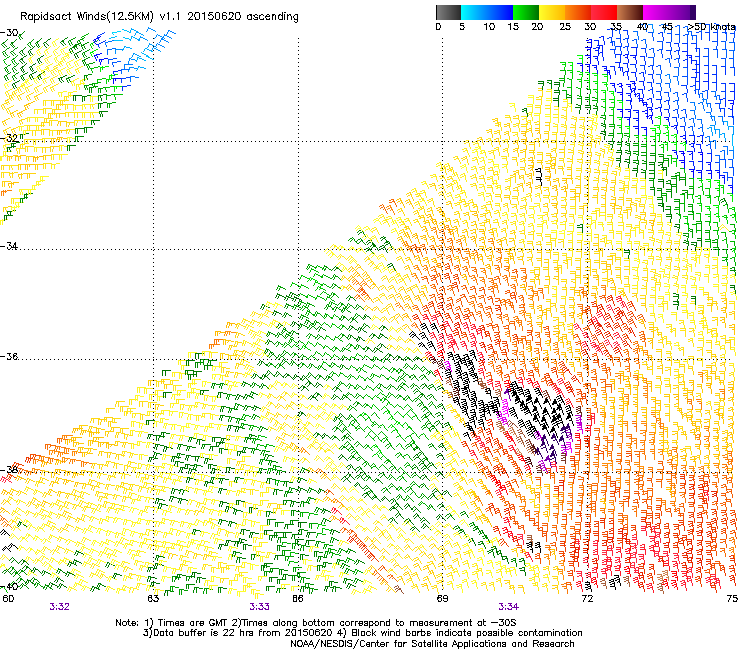Click the >50 knots legend label

[x=711, y=27]
